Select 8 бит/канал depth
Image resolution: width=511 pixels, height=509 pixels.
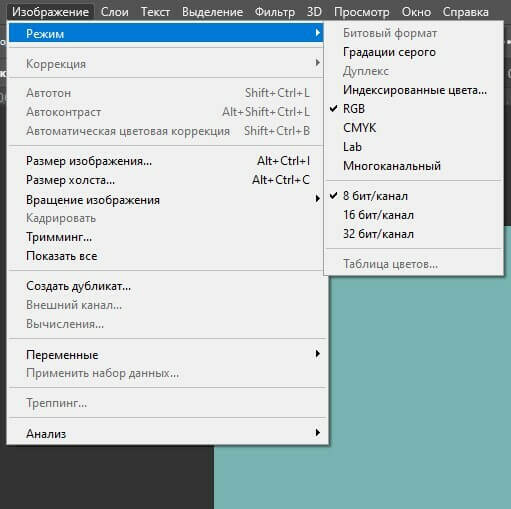413,196
